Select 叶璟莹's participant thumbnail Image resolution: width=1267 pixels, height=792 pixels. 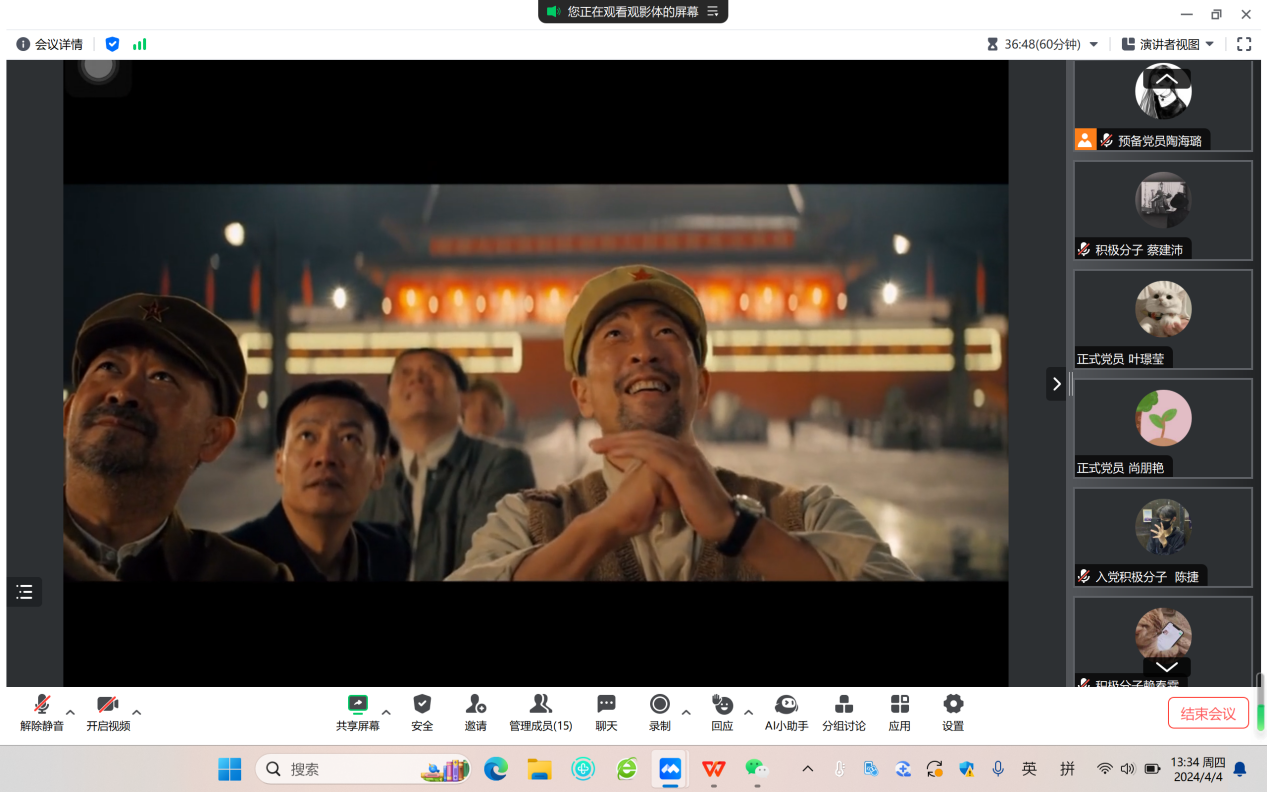pos(1163,318)
